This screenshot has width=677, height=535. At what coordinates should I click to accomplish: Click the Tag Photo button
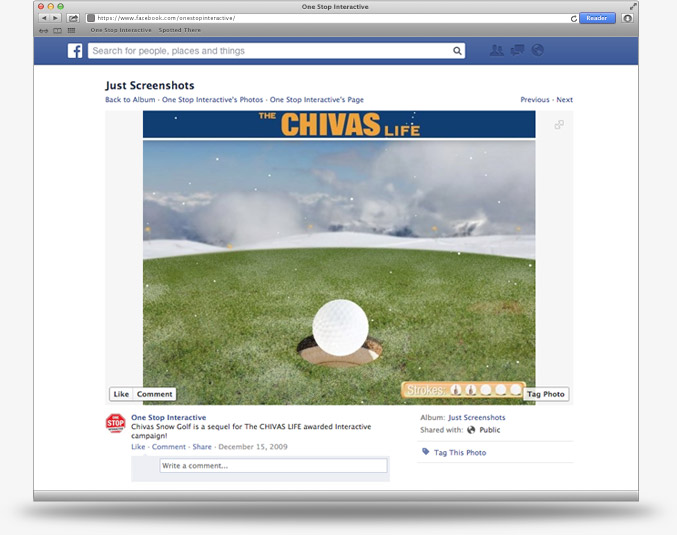coord(546,394)
